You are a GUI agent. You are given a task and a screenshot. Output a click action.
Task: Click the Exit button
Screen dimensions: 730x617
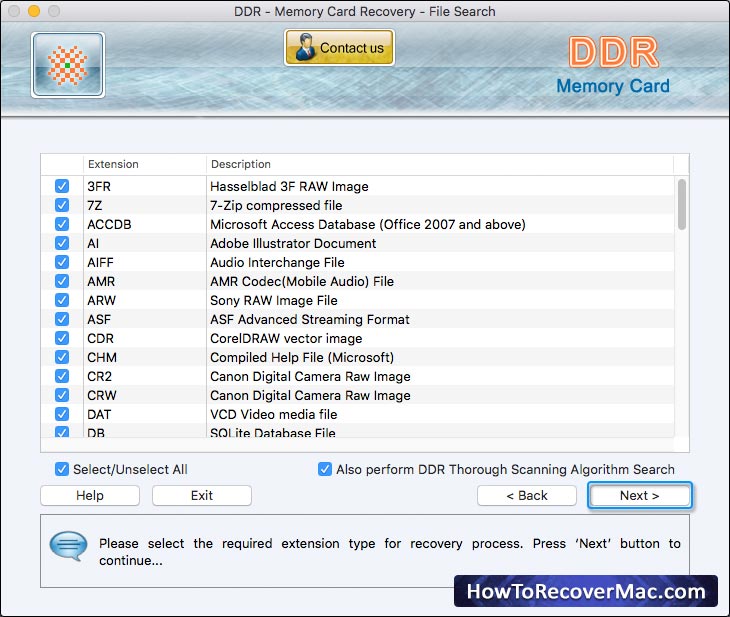point(202,495)
